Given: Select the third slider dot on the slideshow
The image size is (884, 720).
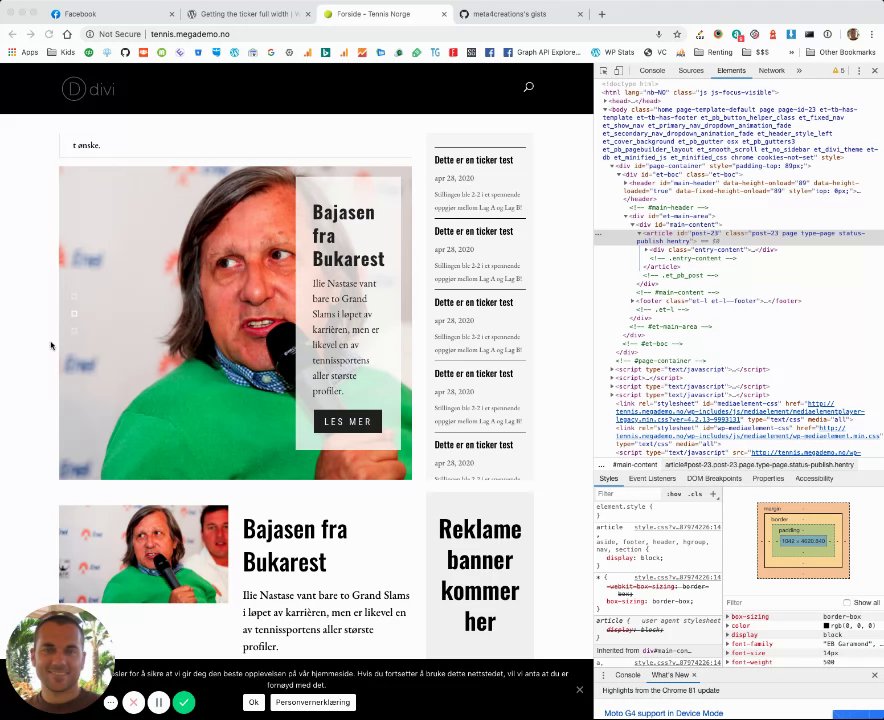Looking at the screenshot, I should point(74,331).
